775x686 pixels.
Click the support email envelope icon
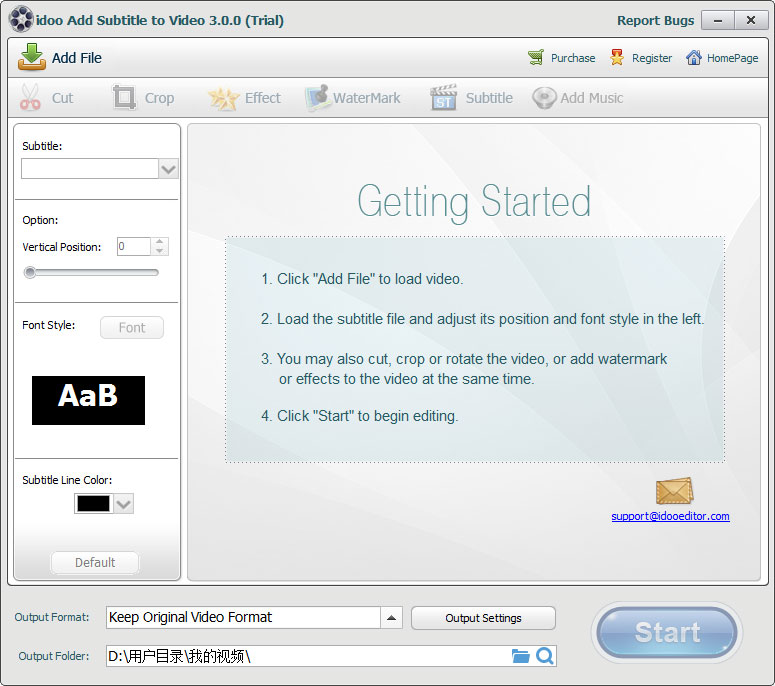pyautogui.click(x=675, y=491)
